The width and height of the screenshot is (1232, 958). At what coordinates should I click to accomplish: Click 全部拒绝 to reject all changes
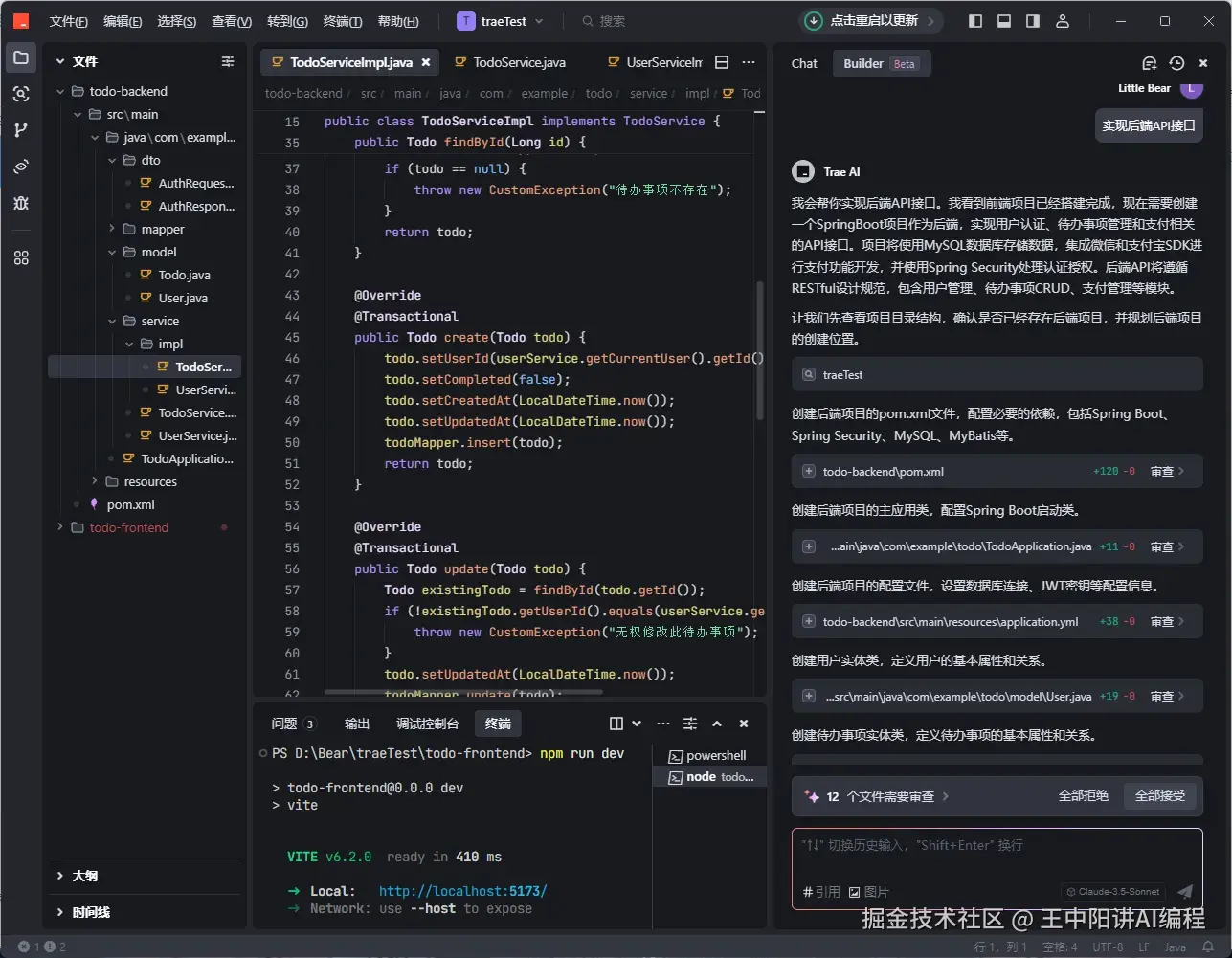pyautogui.click(x=1083, y=796)
